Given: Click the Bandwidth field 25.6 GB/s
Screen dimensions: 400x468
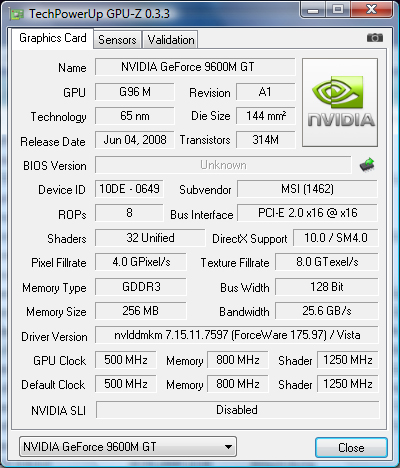Looking at the screenshot, I should pos(327,311).
